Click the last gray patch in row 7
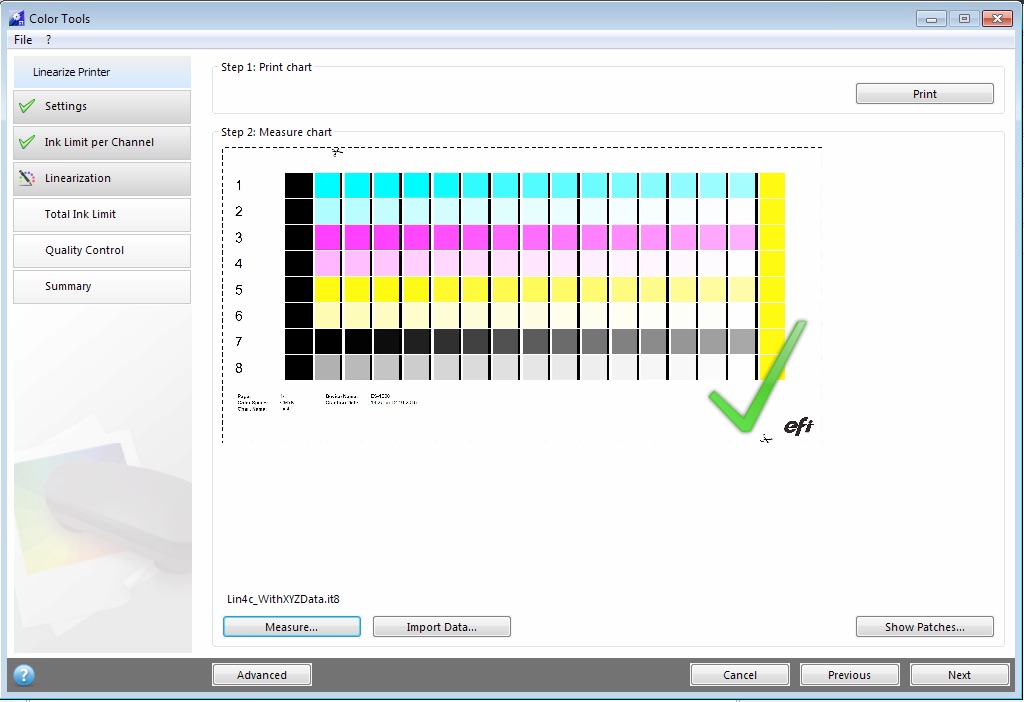The width and height of the screenshot is (1024, 702). click(x=743, y=342)
